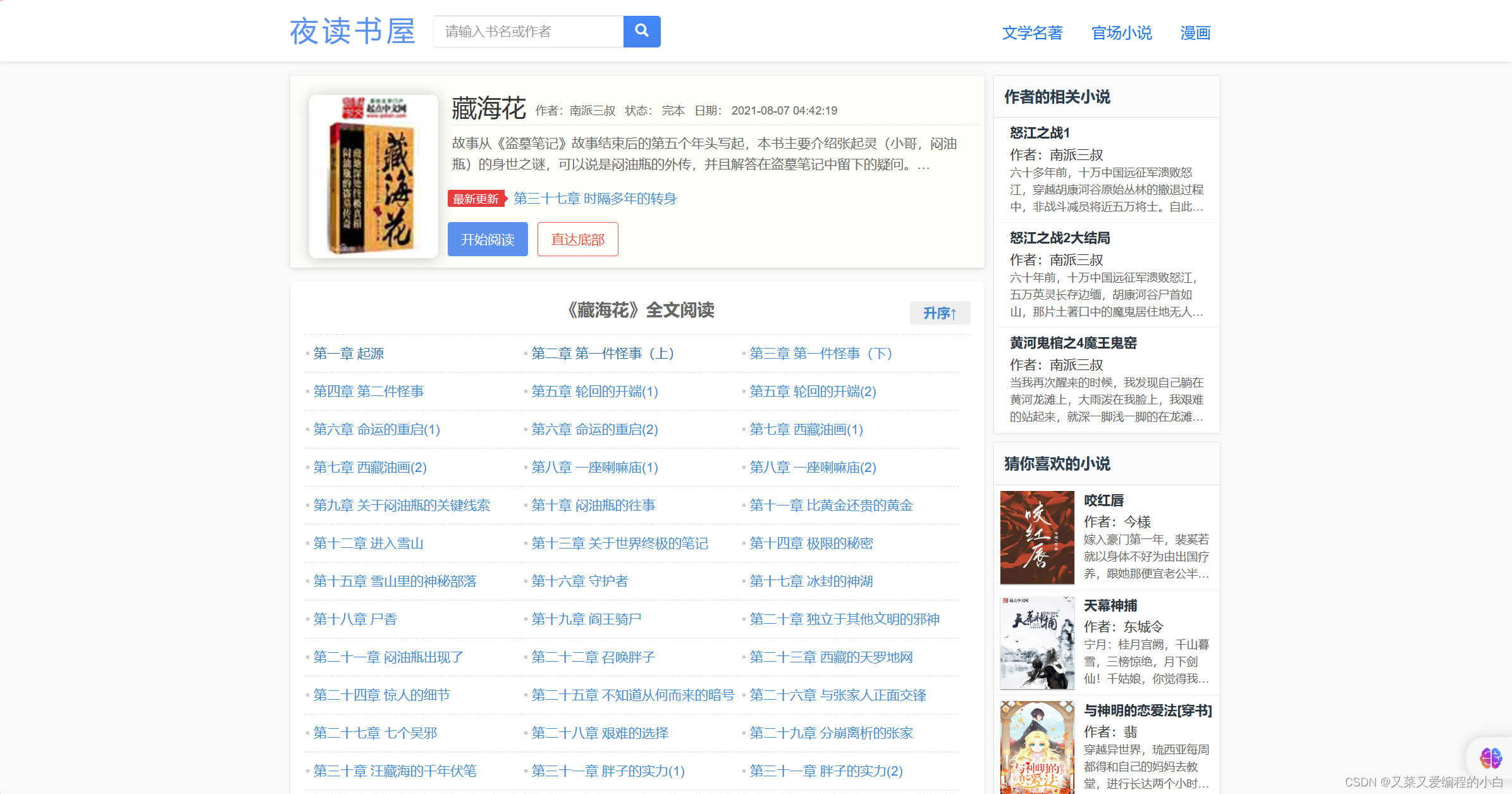Click the magnifier search button
Image resolution: width=1512 pixels, height=794 pixels.
click(641, 31)
